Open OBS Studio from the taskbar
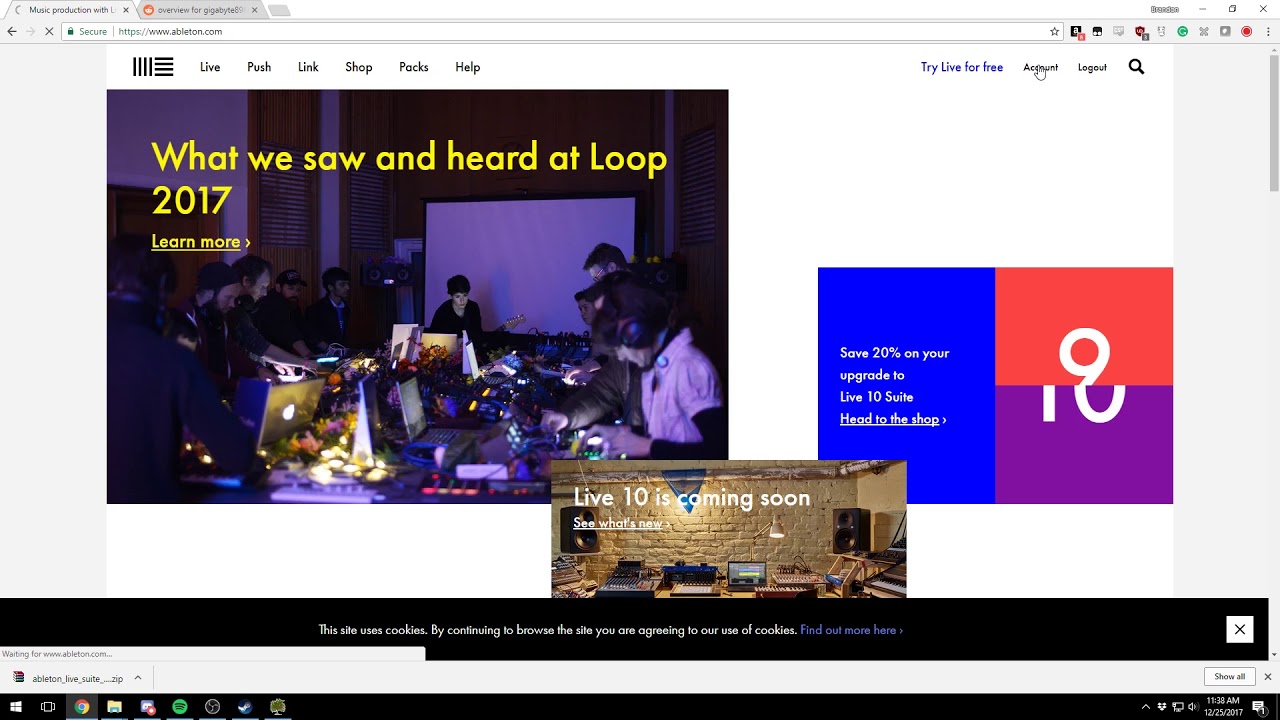The height and width of the screenshot is (720, 1280). click(x=212, y=707)
